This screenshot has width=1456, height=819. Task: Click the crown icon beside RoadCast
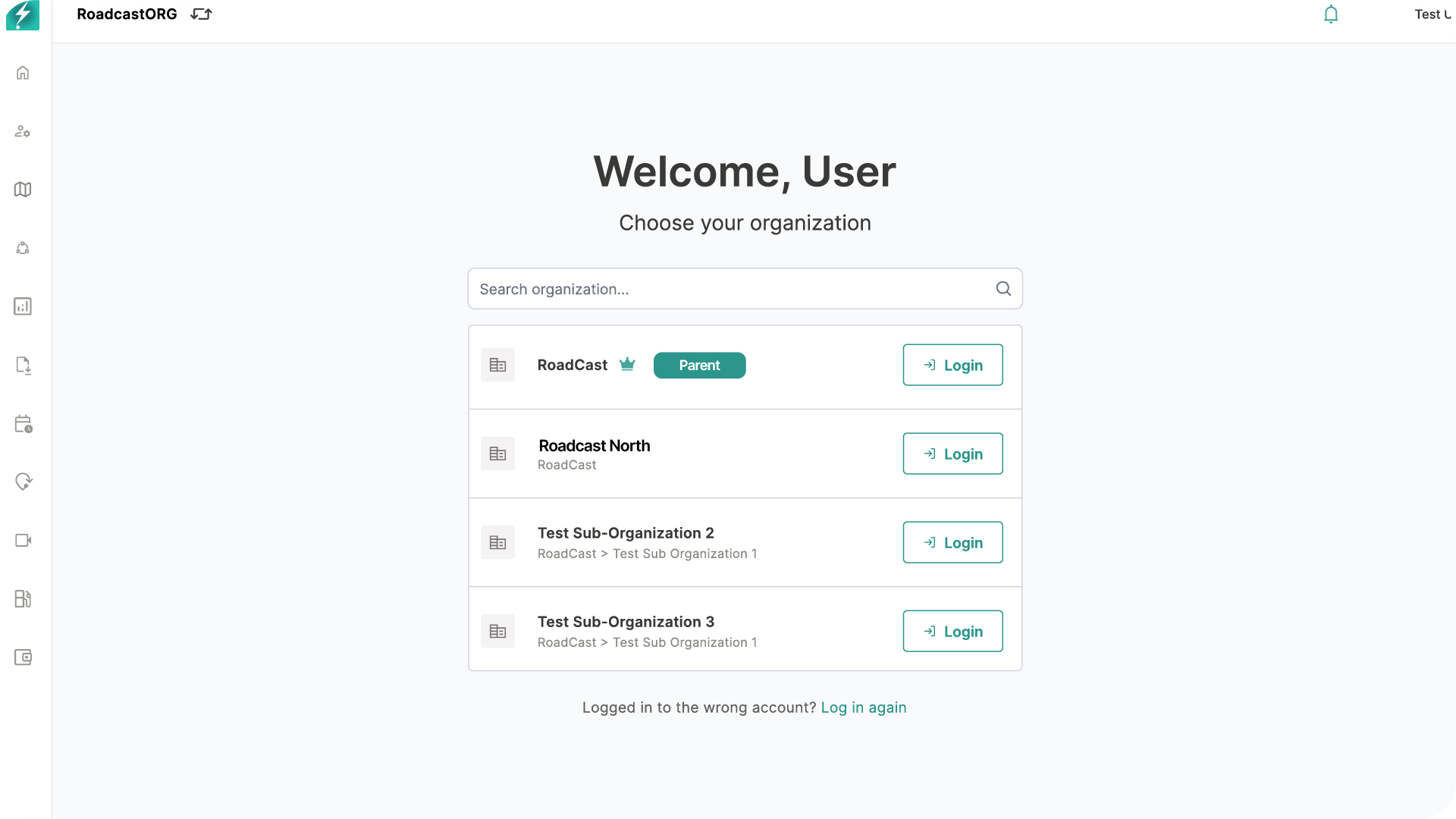[x=627, y=365]
